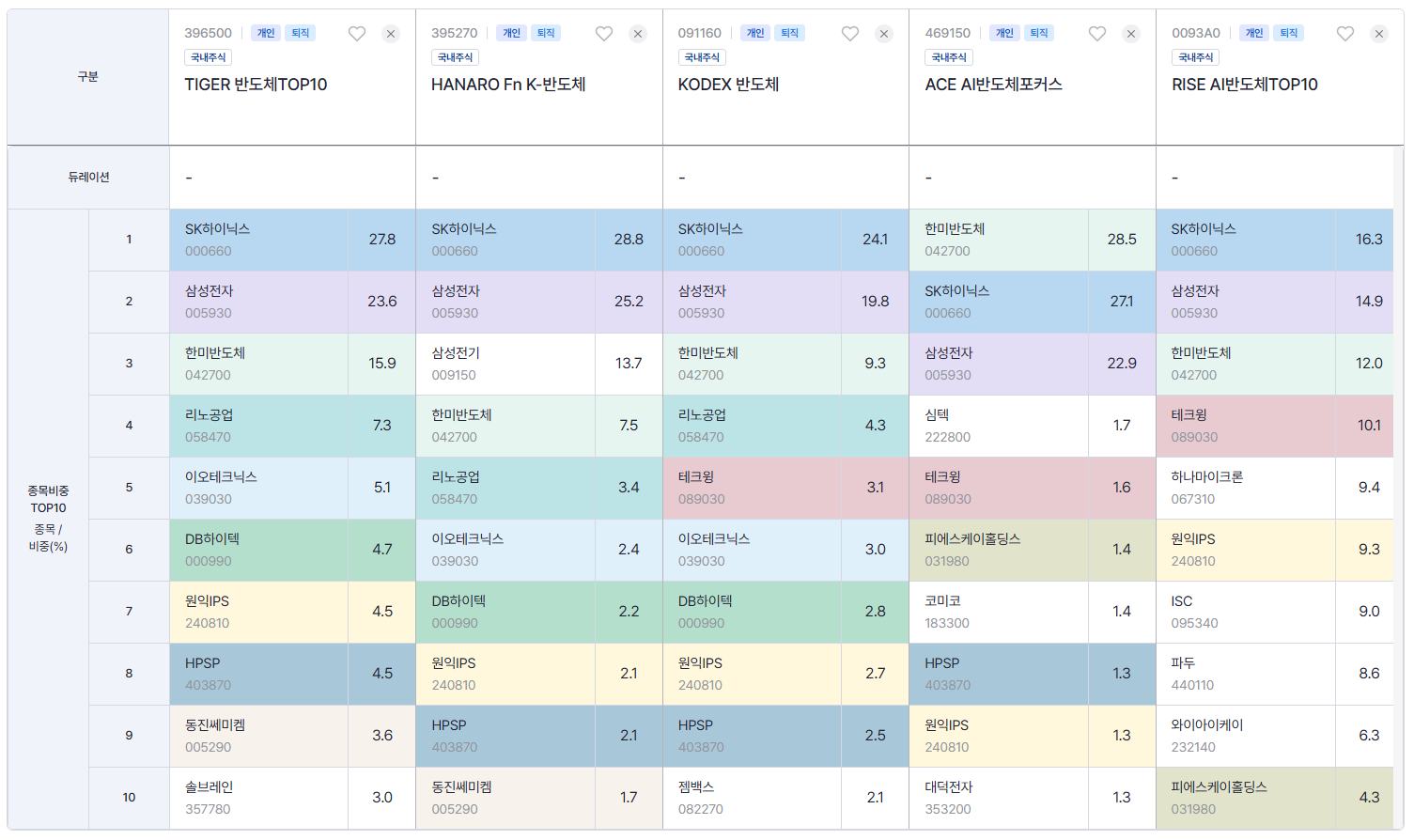Like RISE AI반도체TOP10 via heart icon
Viewport: 1414px width, 840px height.
[x=1345, y=34]
